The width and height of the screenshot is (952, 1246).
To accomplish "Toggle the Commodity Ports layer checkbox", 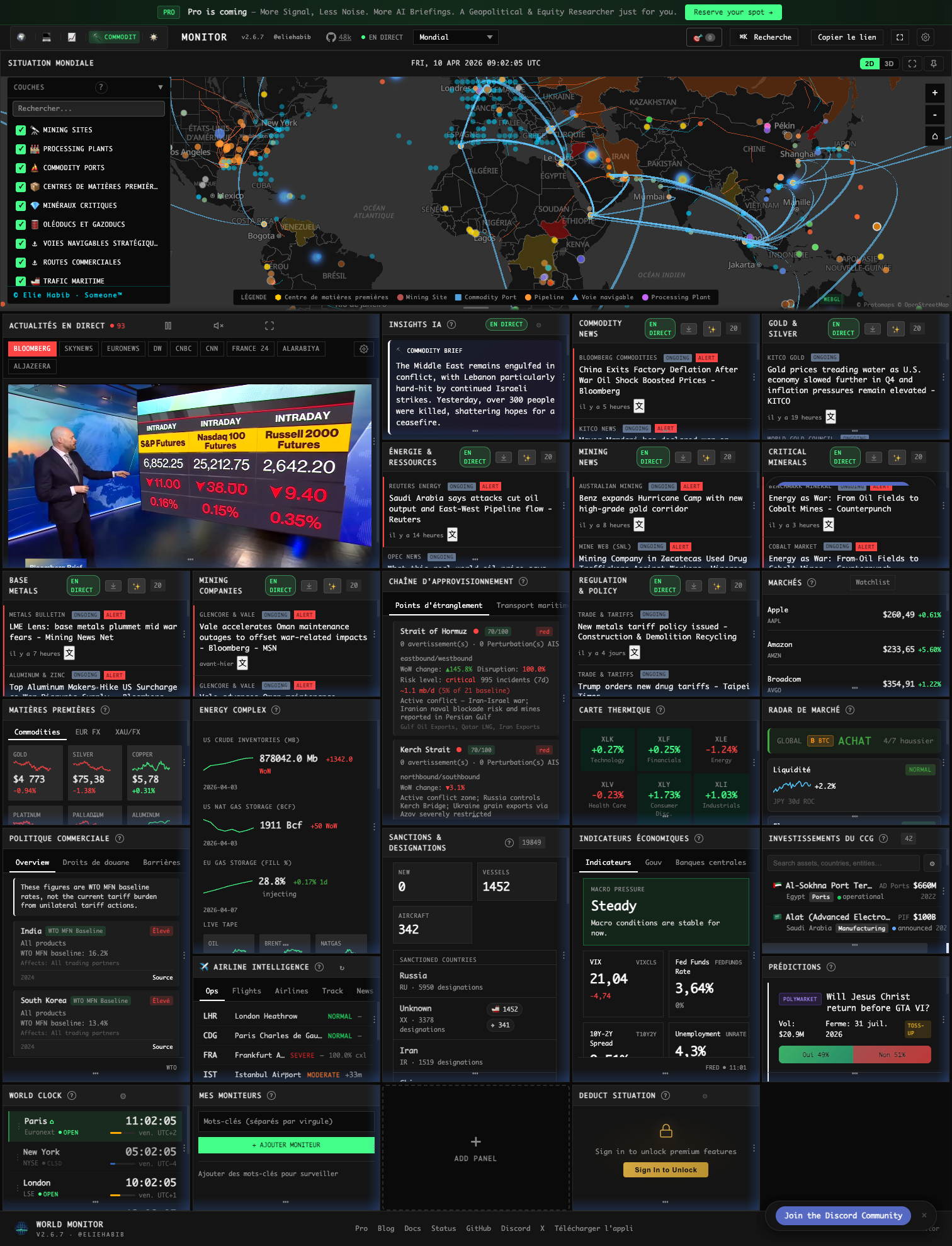I will (21, 168).
